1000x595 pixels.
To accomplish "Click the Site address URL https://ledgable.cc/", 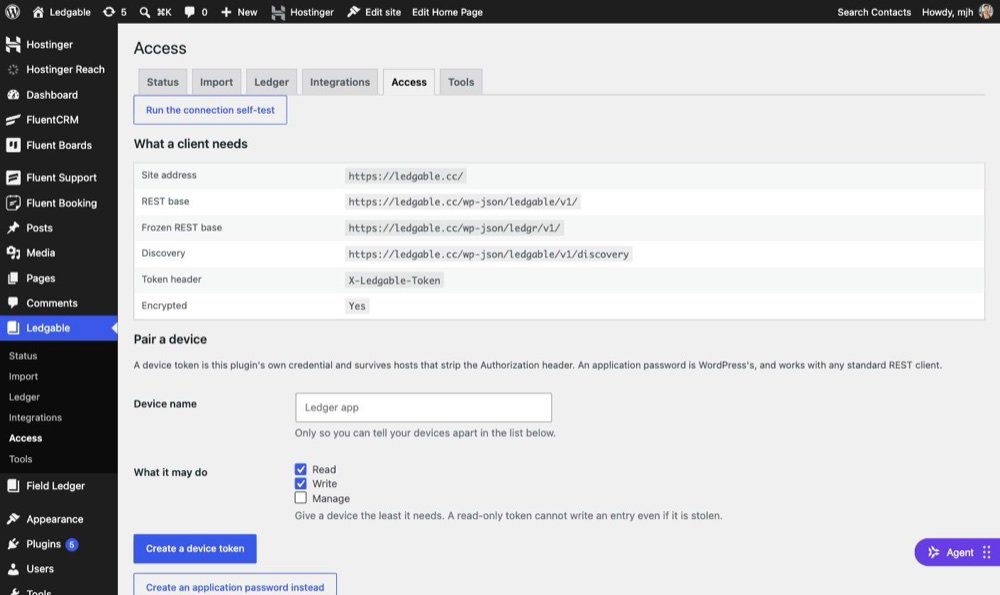I will (x=406, y=176).
